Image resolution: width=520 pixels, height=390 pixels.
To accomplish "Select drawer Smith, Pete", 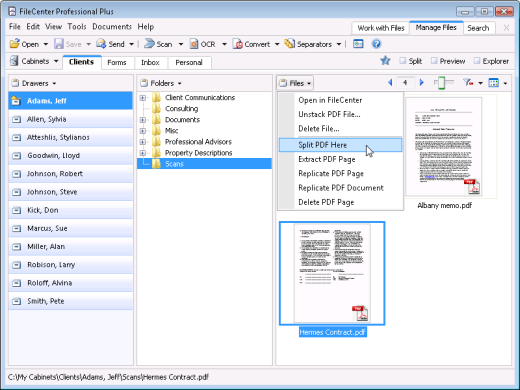I will point(70,301).
